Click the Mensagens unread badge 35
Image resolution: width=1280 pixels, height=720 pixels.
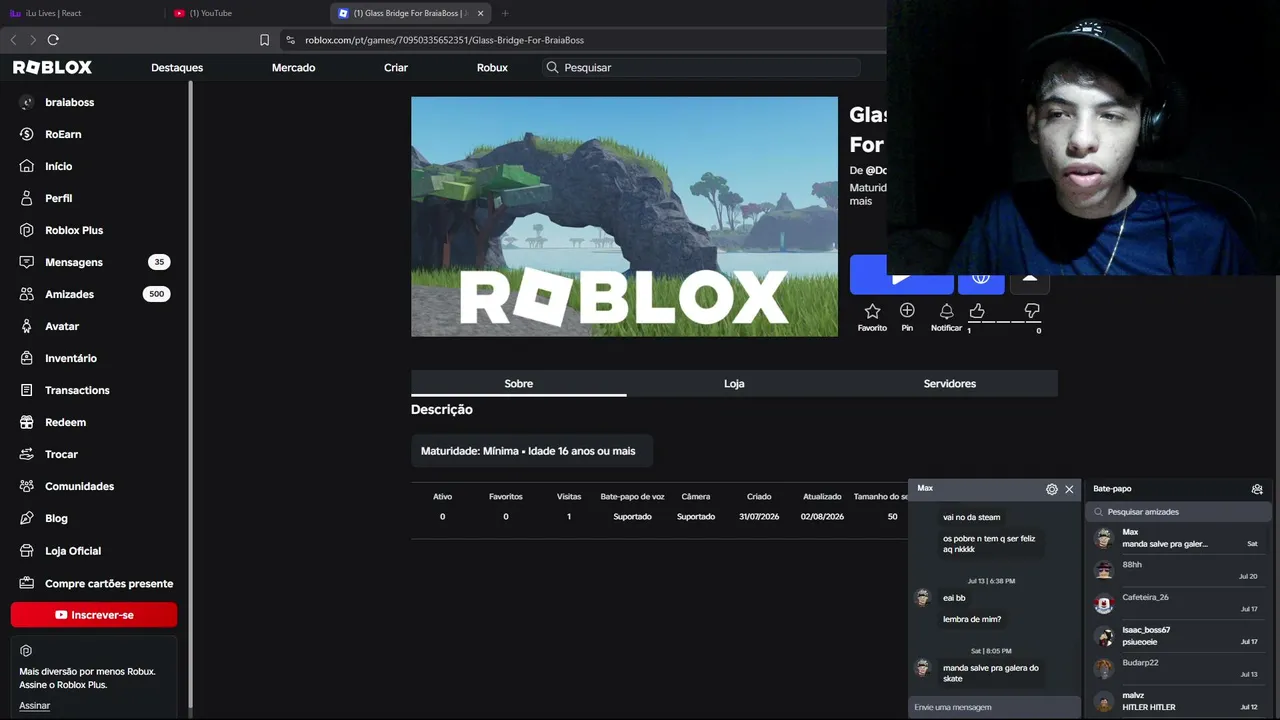[159, 262]
